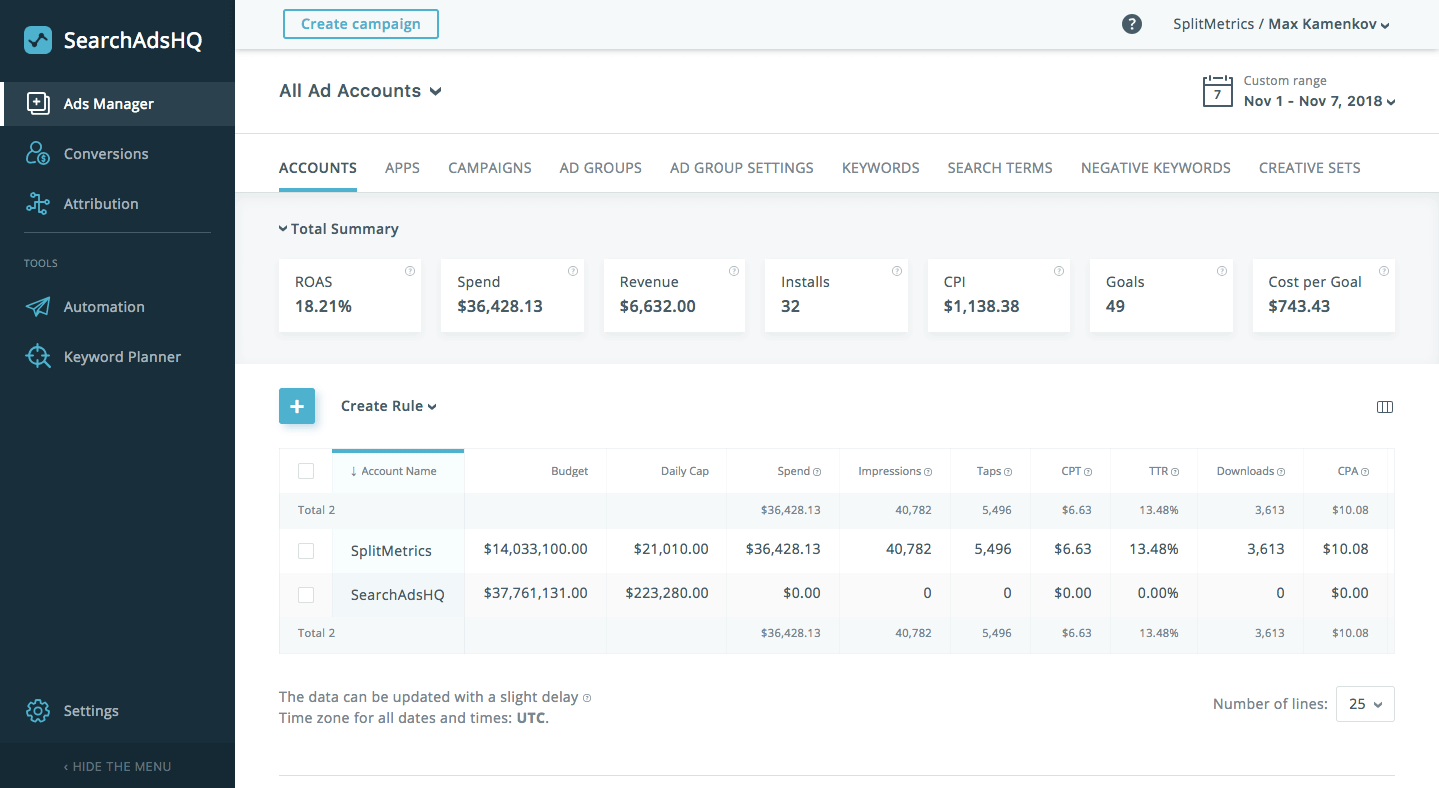Collapse the Total Summary section
Image resolution: width=1439 pixels, height=788 pixels.
pos(338,229)
